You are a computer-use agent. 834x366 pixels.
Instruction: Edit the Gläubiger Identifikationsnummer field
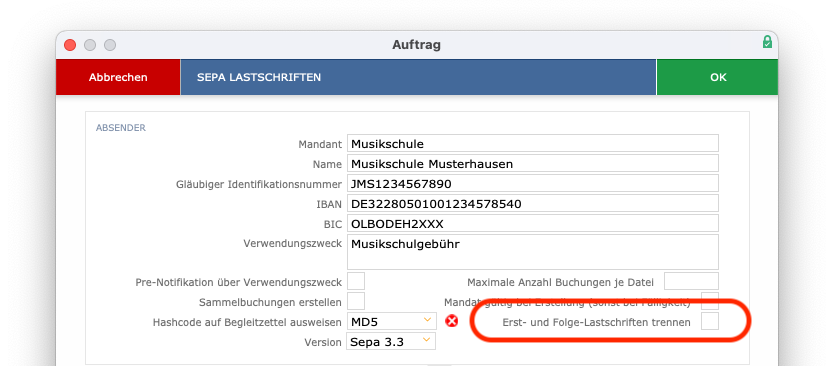point(533,183)
